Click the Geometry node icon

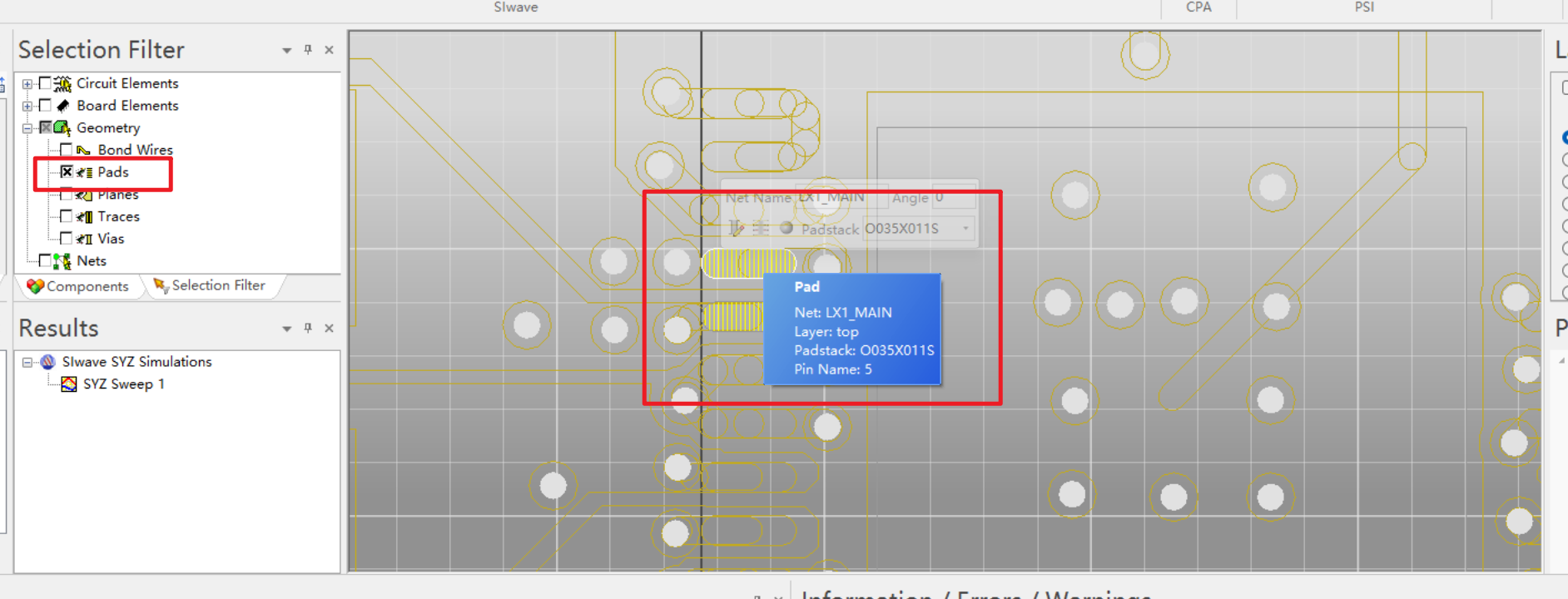click(x=62, y=127)
